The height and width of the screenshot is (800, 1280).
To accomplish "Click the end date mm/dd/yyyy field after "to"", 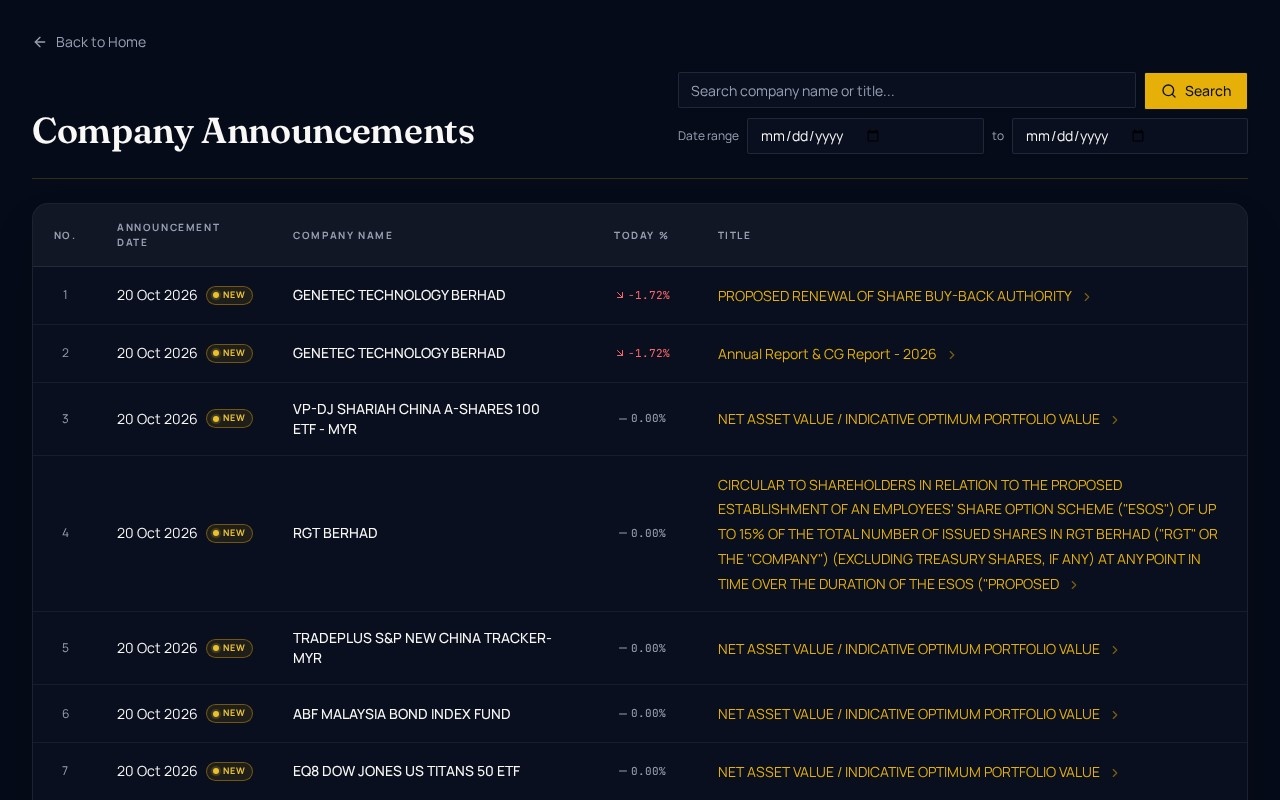I will pyautogui.click(x=1130, y=136).
